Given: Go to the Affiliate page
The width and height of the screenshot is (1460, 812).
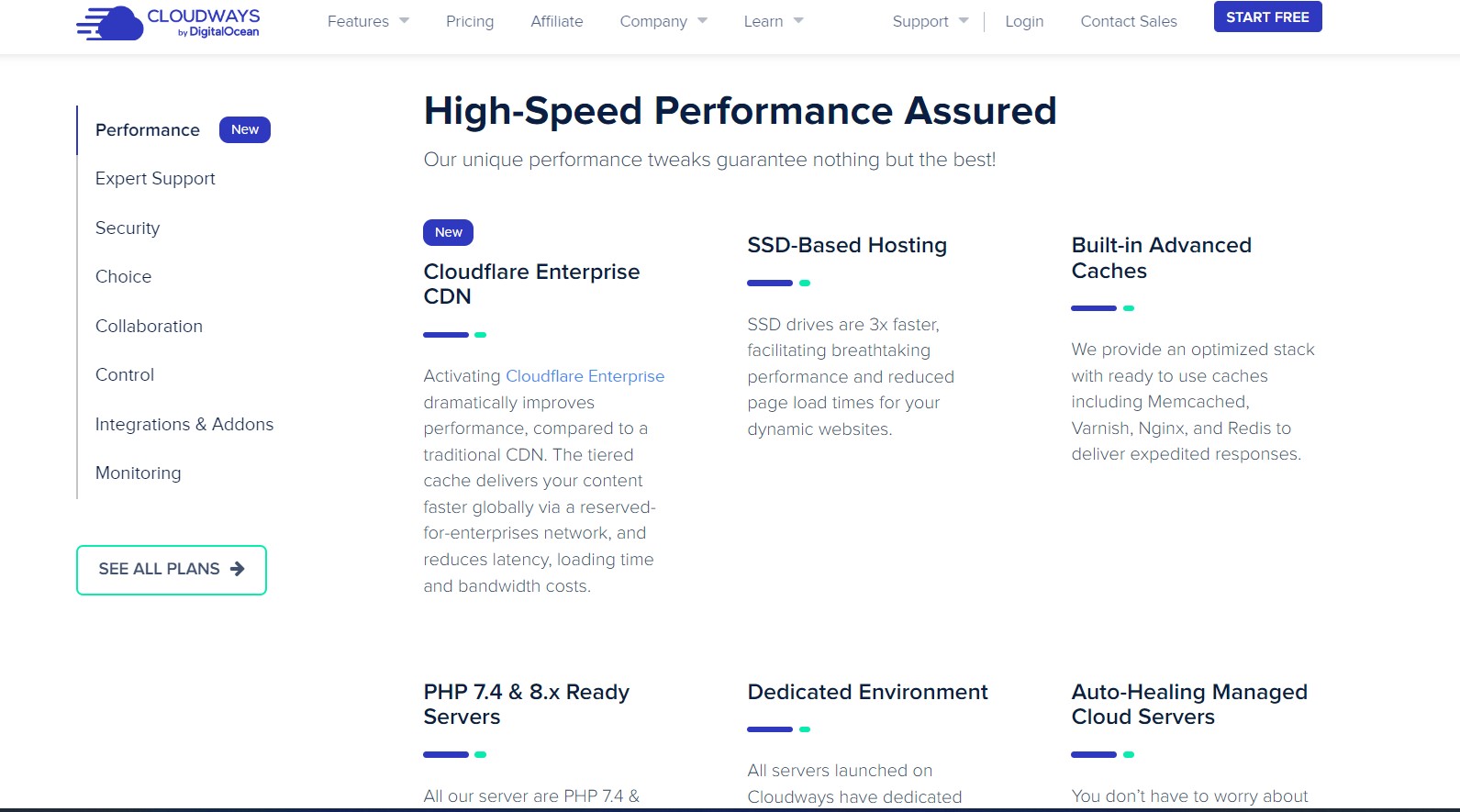Looking at the screenshot, I should click(557, 21).
